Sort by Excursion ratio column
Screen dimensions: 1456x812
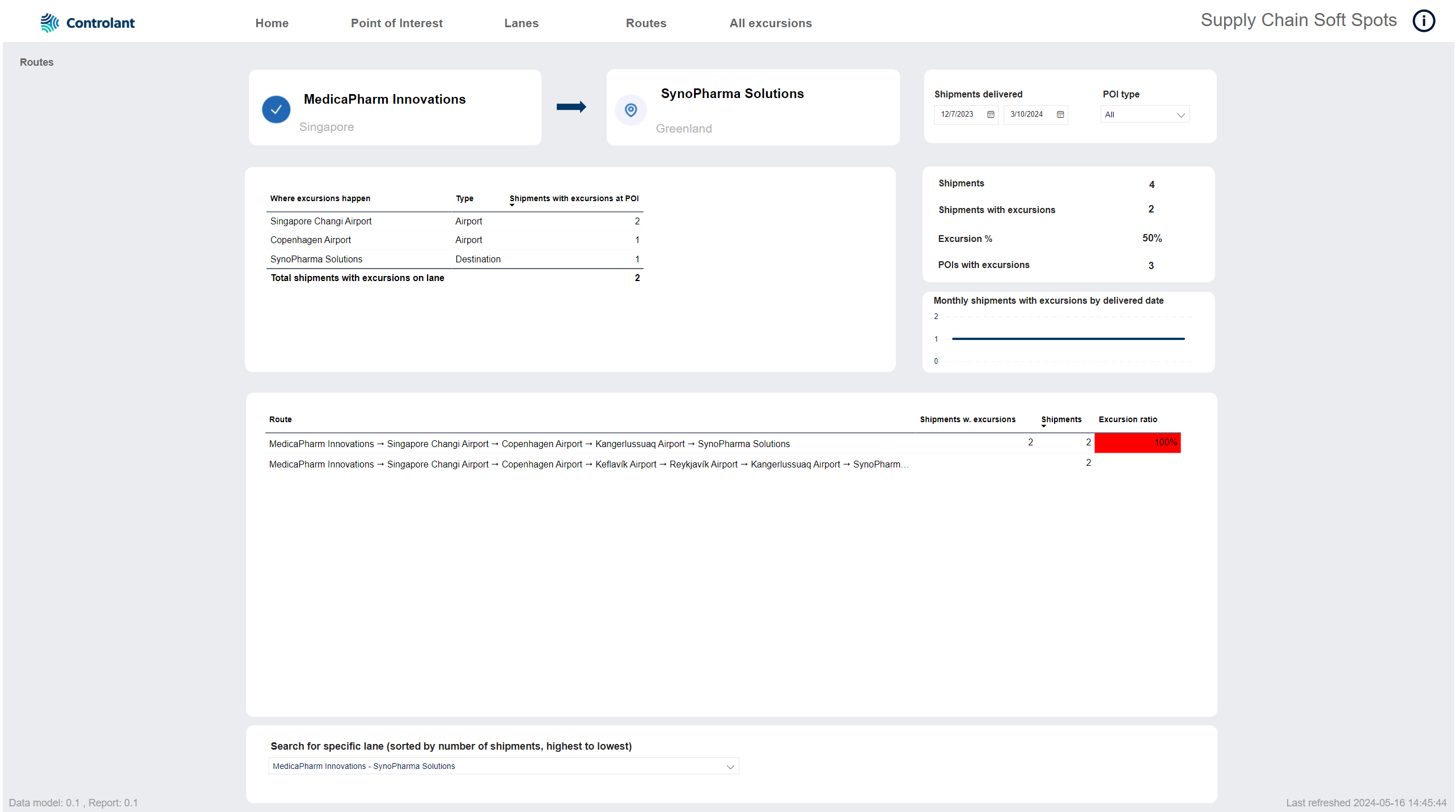tap(1128, 419)
